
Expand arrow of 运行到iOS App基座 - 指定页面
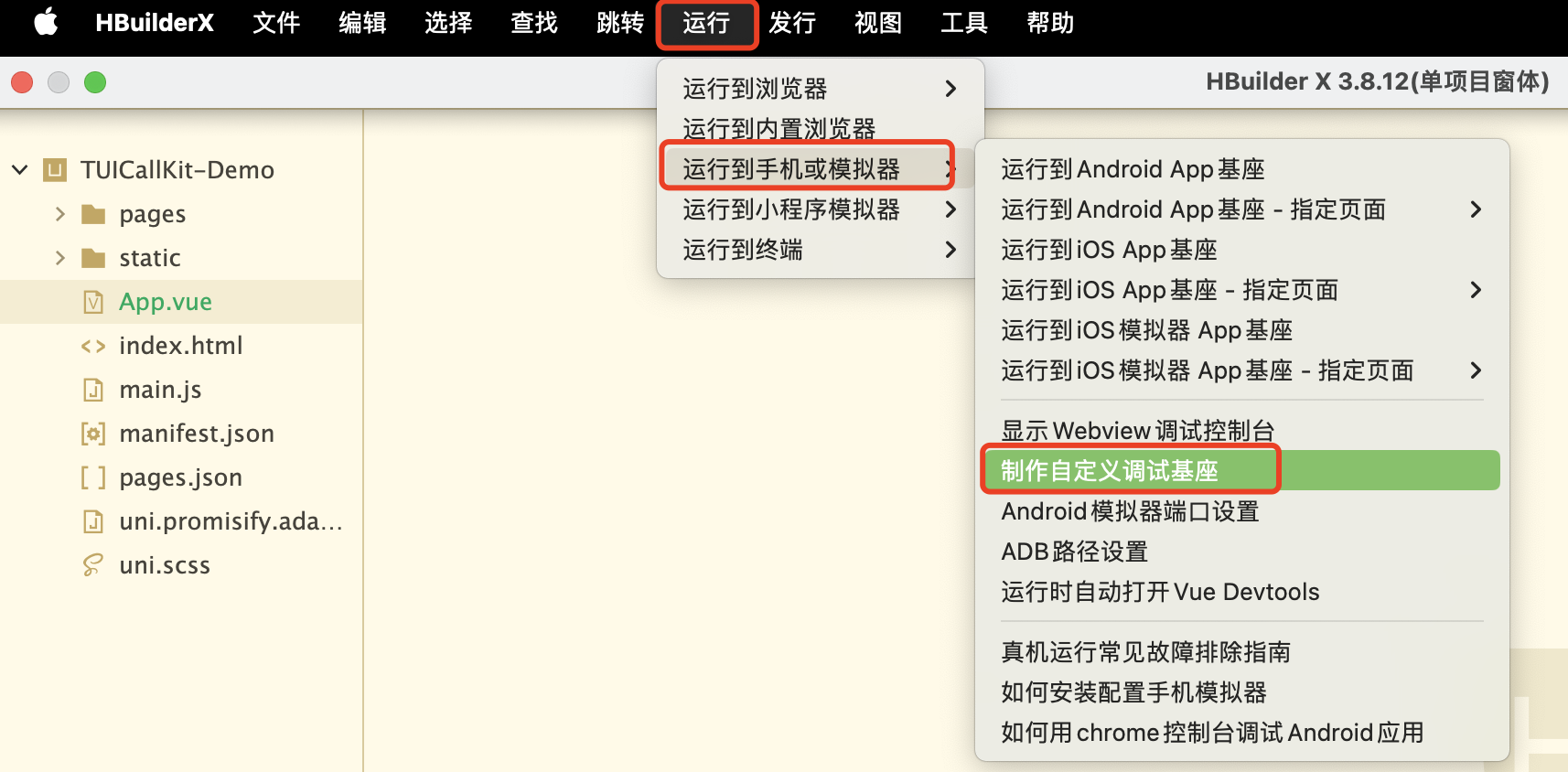point(1476,290)
